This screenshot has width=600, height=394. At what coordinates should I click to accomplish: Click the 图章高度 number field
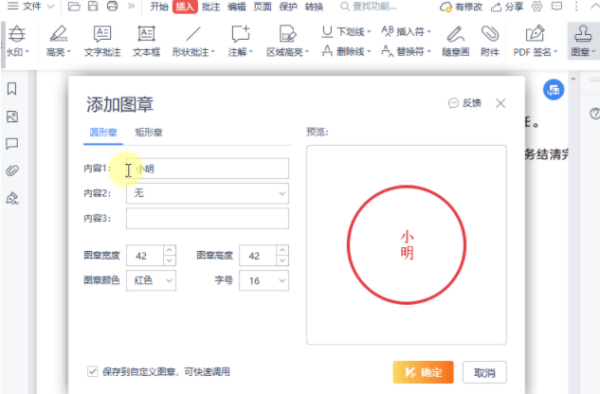pos(258,256)
